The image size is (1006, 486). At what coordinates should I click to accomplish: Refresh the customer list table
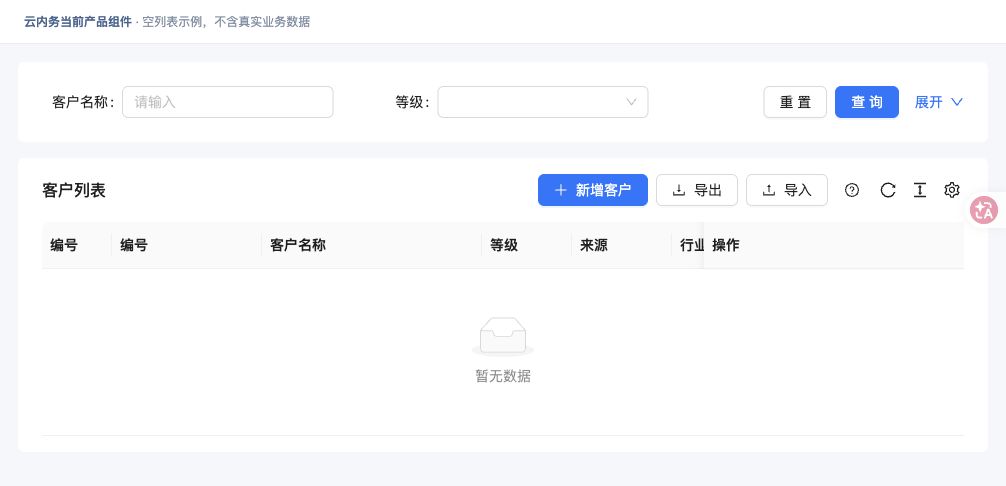tap(887, 190)
